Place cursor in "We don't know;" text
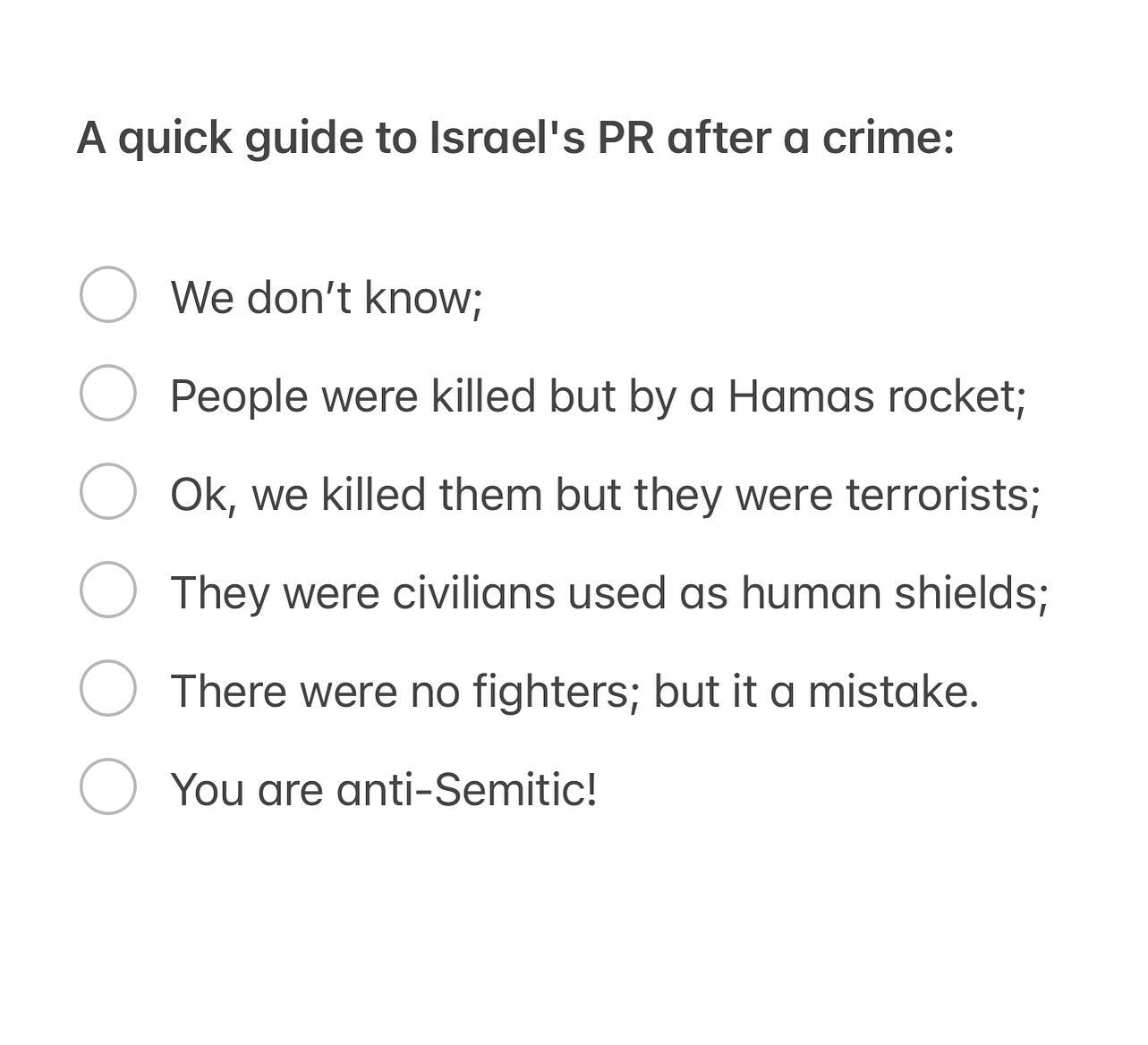The width and height of the screenshot is (1148, 1045). pos(327,297)
